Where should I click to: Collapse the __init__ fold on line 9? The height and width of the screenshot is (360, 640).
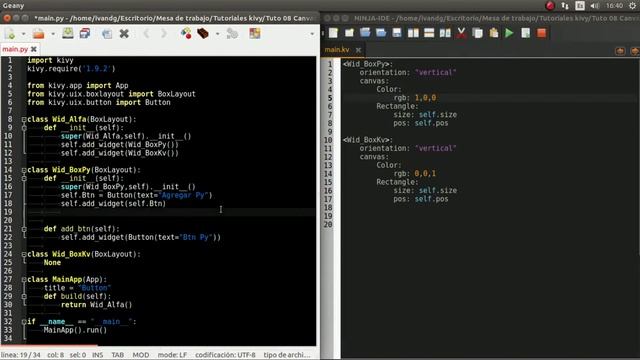click(x=24, y=128)
